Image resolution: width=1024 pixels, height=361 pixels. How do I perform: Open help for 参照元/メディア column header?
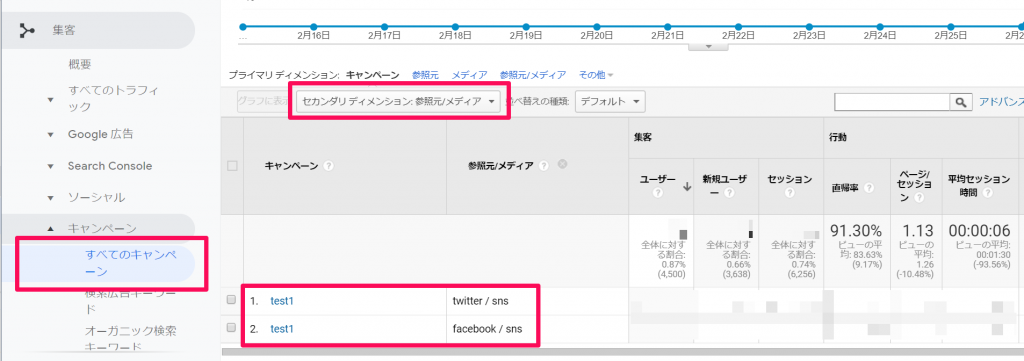tap(544, 166)
